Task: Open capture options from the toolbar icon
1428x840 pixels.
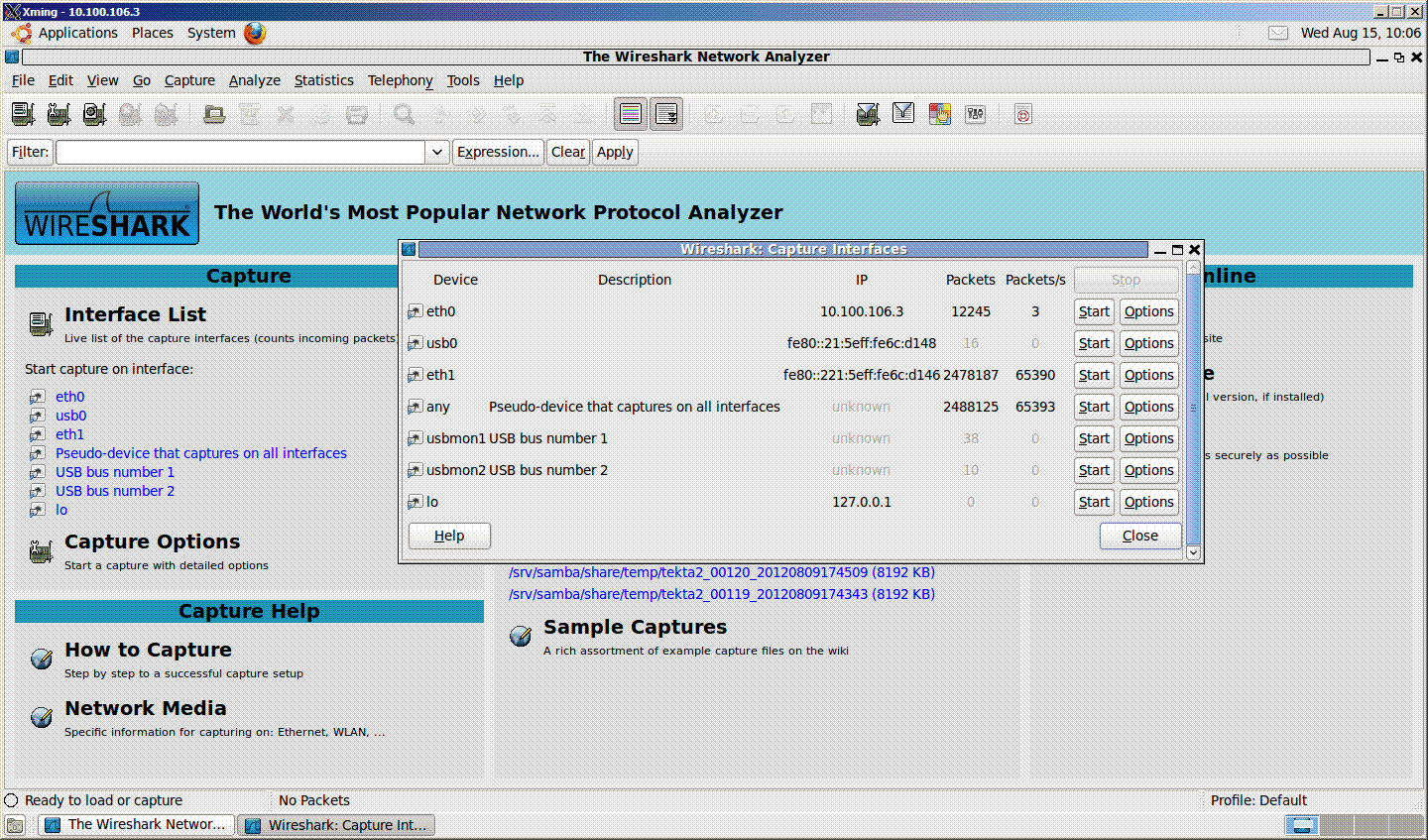Action: pyautogui.click(x=59, y=114)
